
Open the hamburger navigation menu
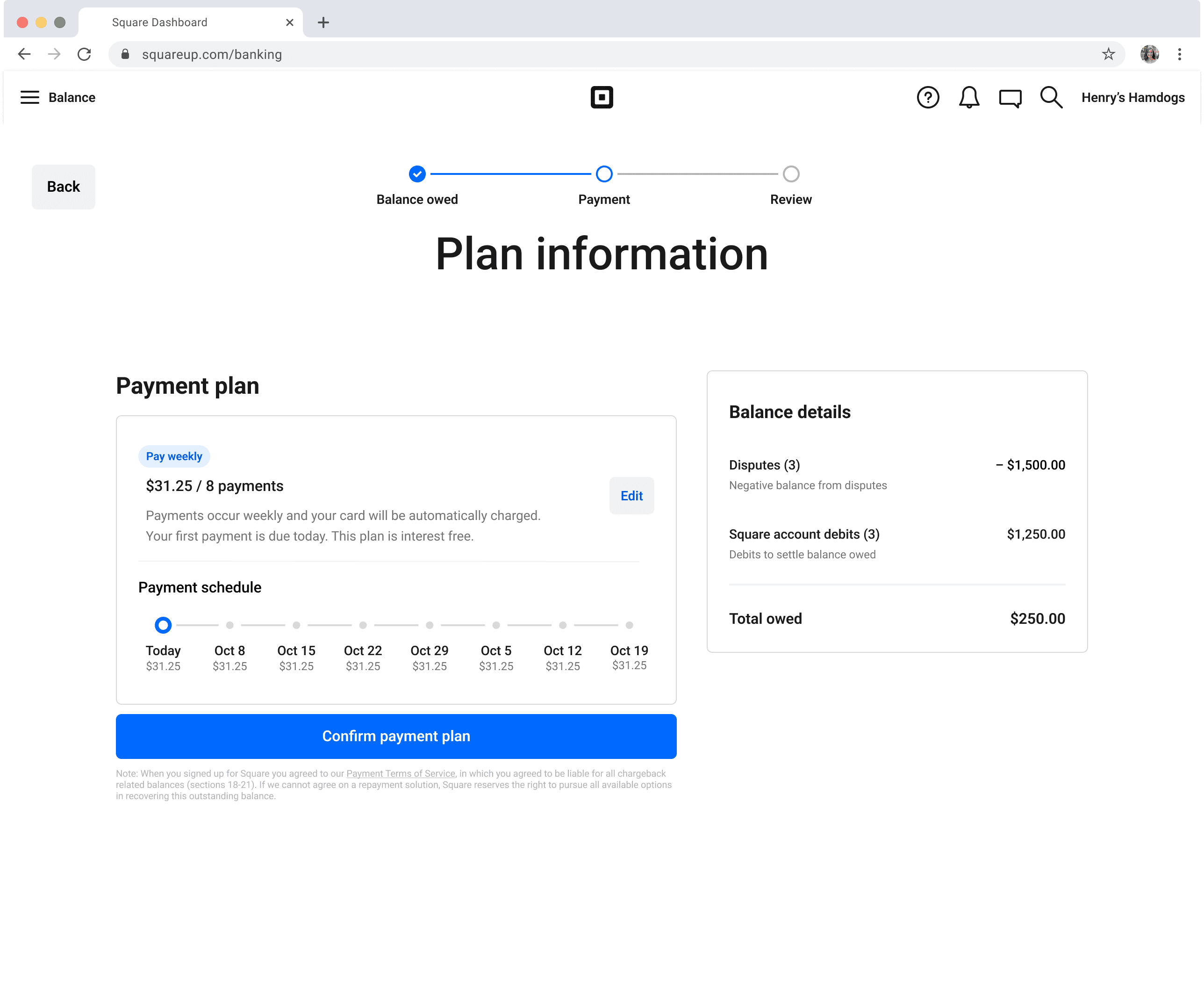pyautogui.click(x=29, y=97)
